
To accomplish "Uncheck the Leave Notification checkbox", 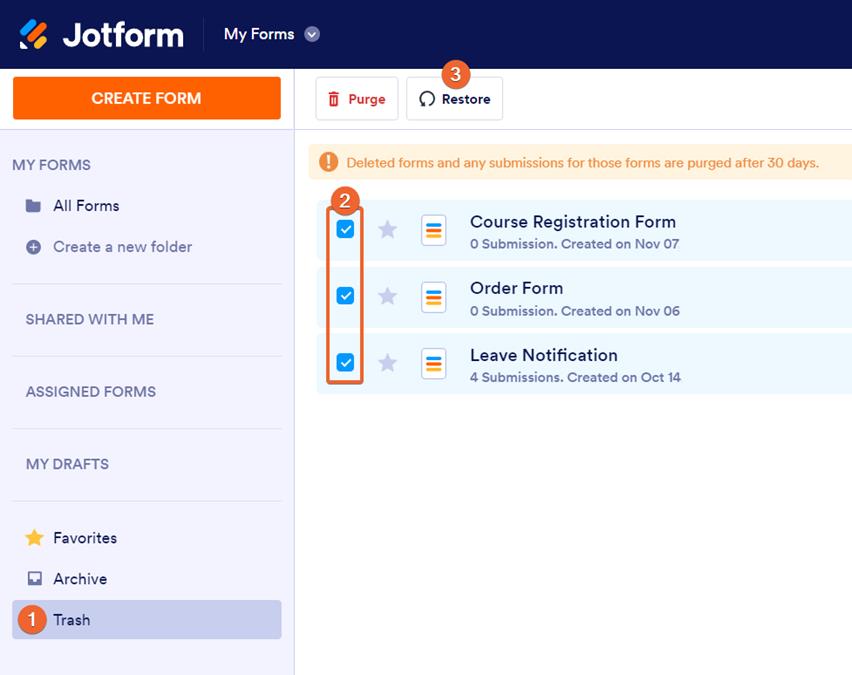I will [345, 362].
